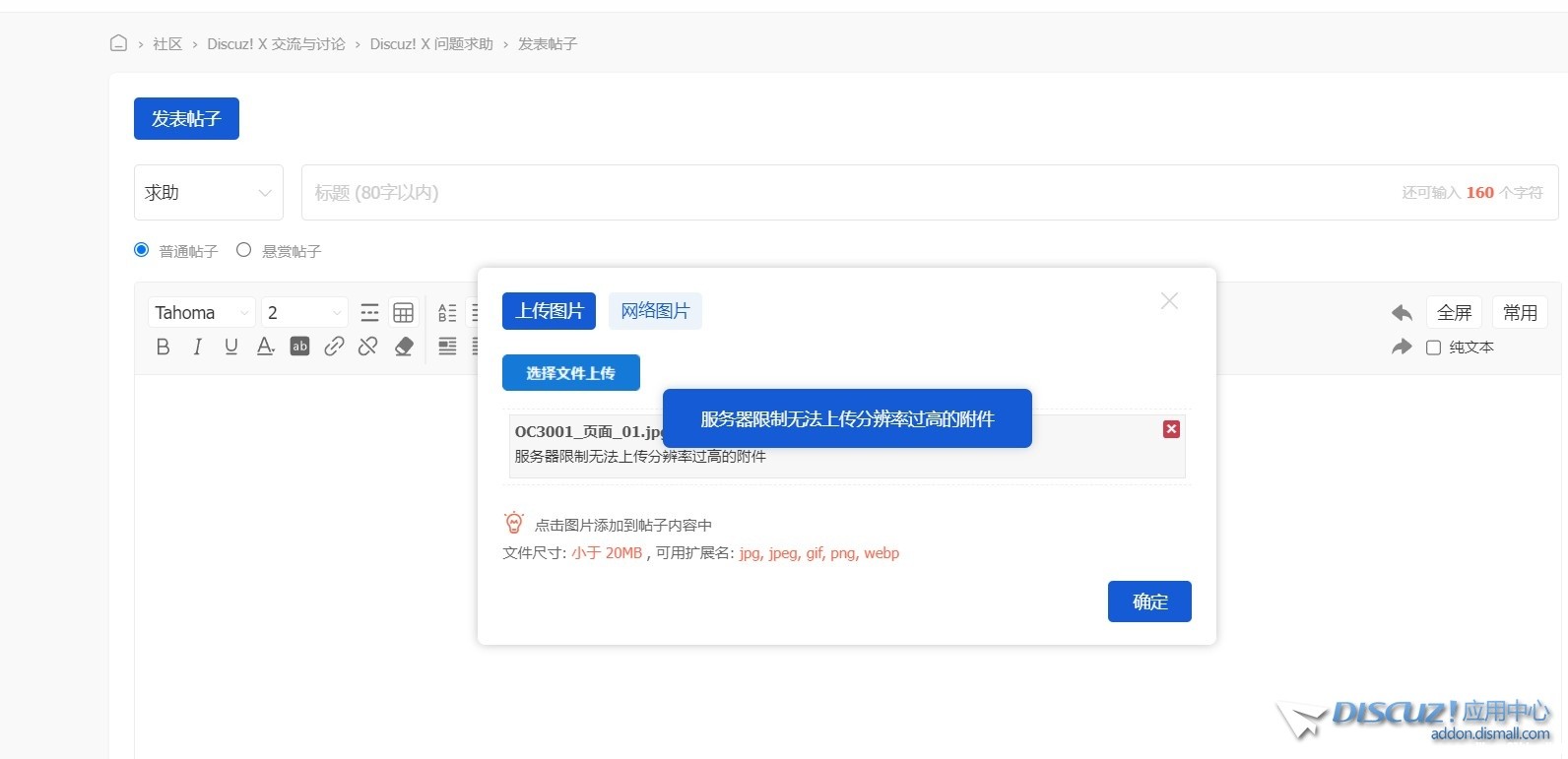This screenshot has height=759, width=1568.
Task: Open the font color picker (A icon)
Action: click(x=265, y=347)
